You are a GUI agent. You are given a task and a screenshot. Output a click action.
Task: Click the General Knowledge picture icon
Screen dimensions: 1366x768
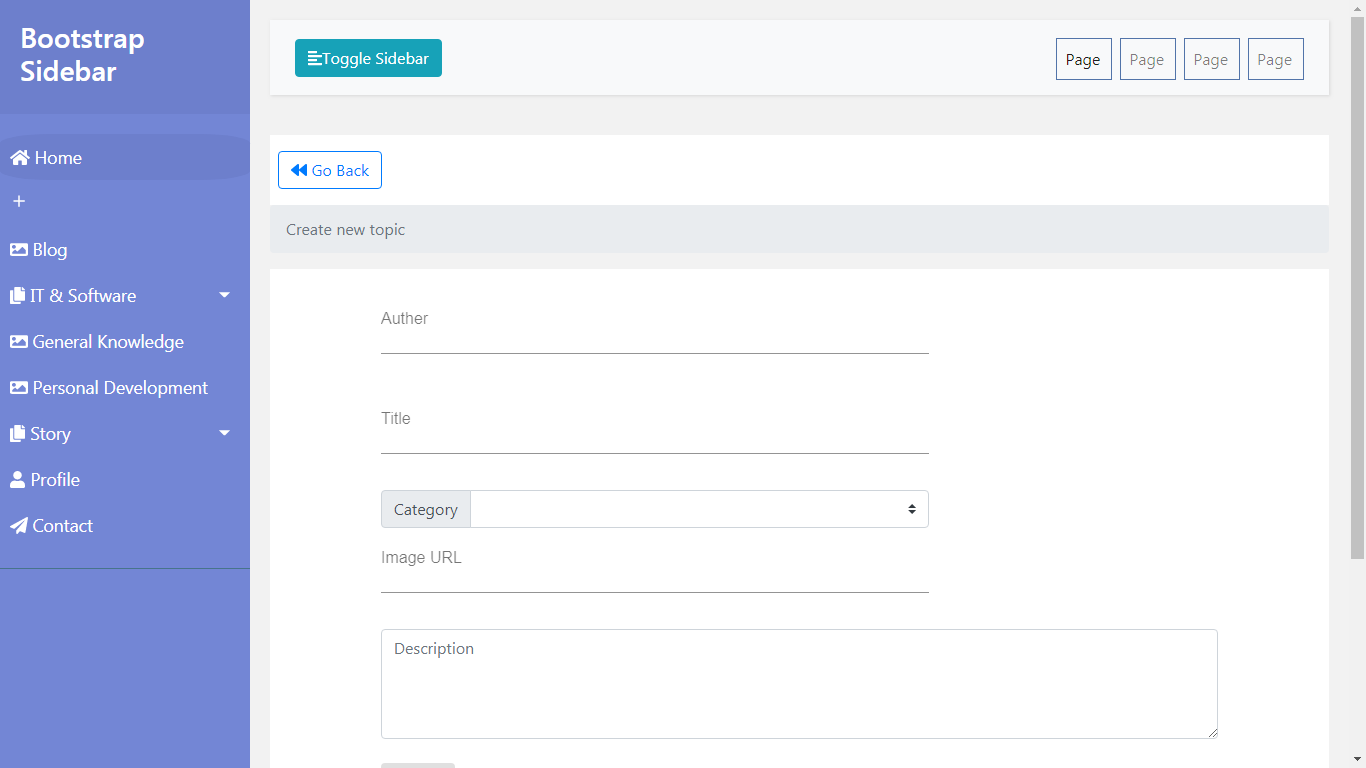[17, 341]
